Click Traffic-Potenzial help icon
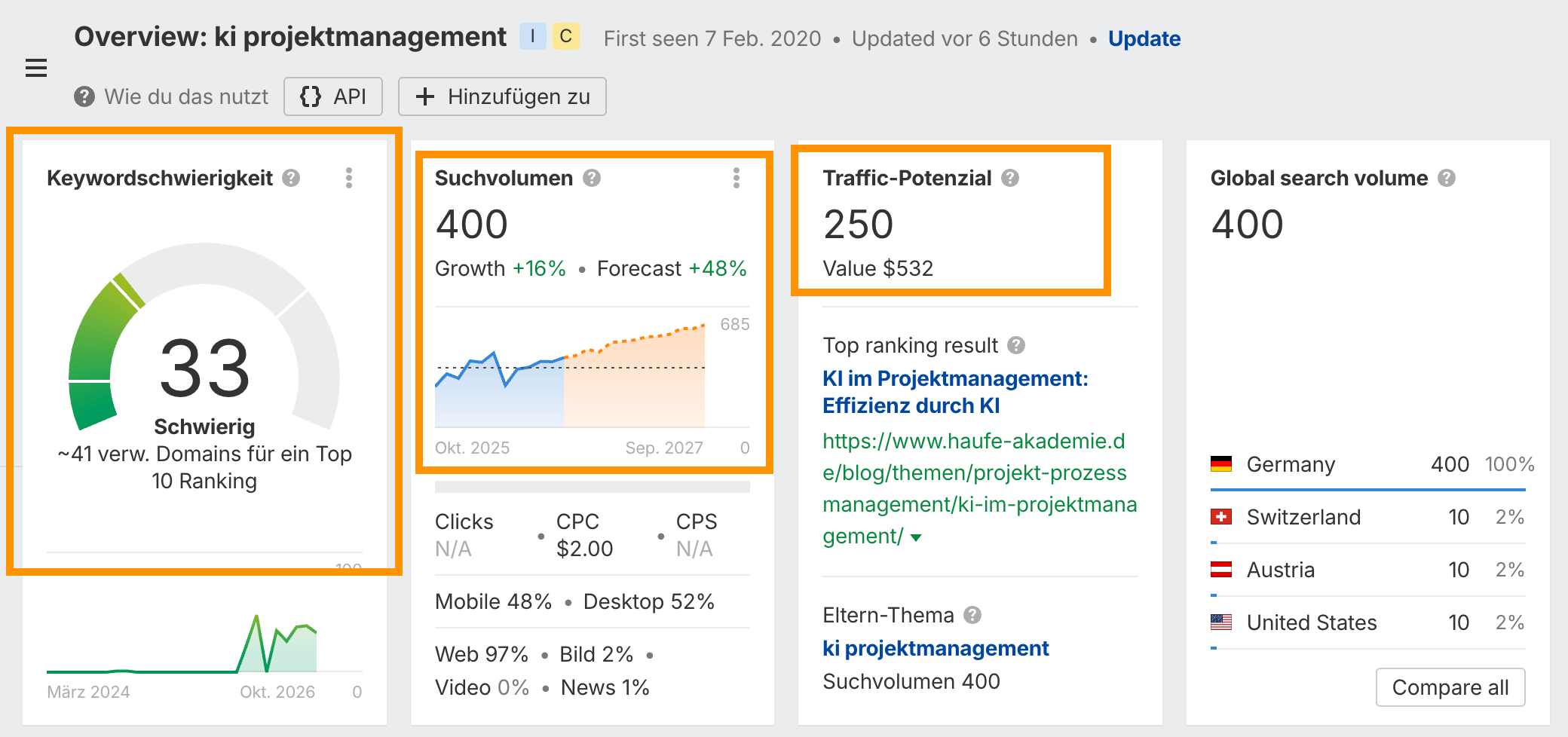 tap(1010, 178)
